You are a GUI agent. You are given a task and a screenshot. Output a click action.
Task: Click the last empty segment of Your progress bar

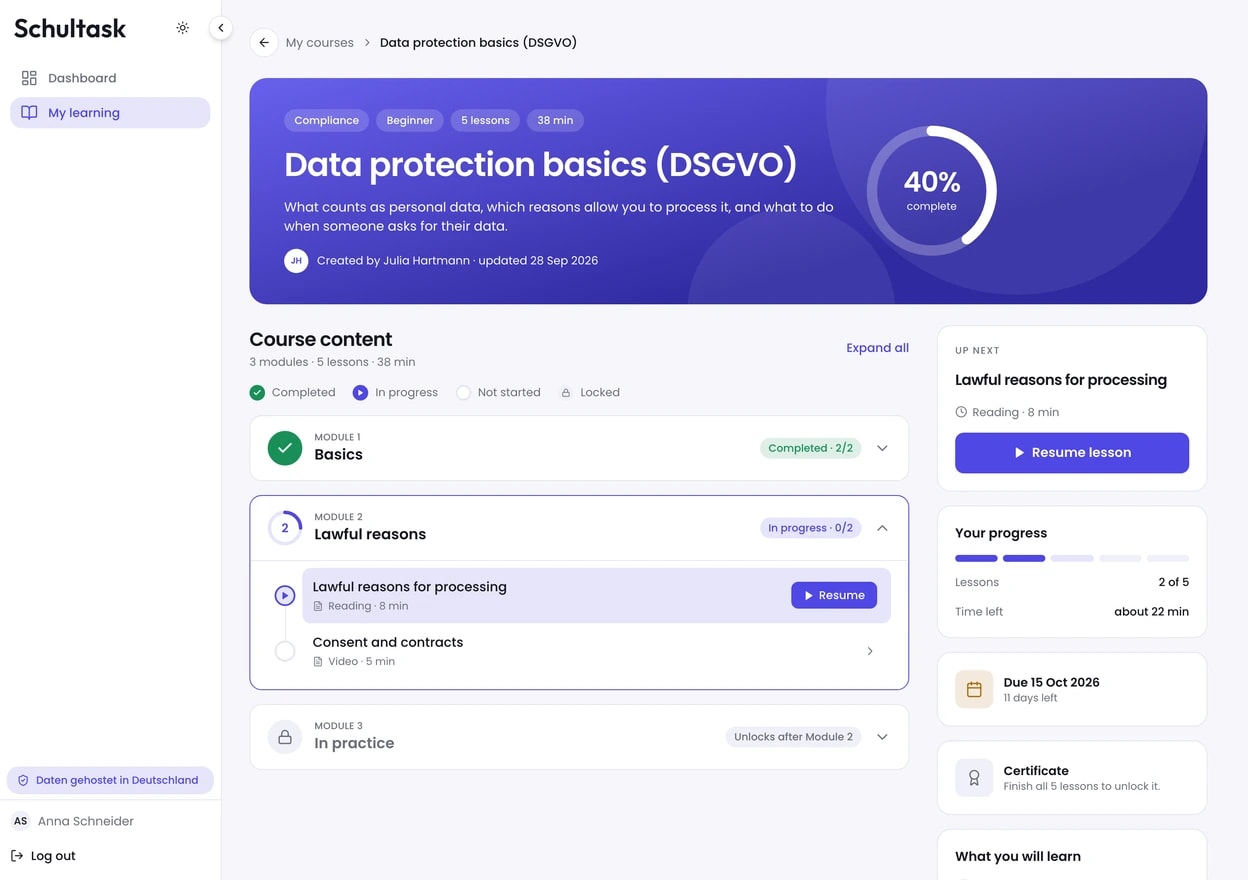1168,558
